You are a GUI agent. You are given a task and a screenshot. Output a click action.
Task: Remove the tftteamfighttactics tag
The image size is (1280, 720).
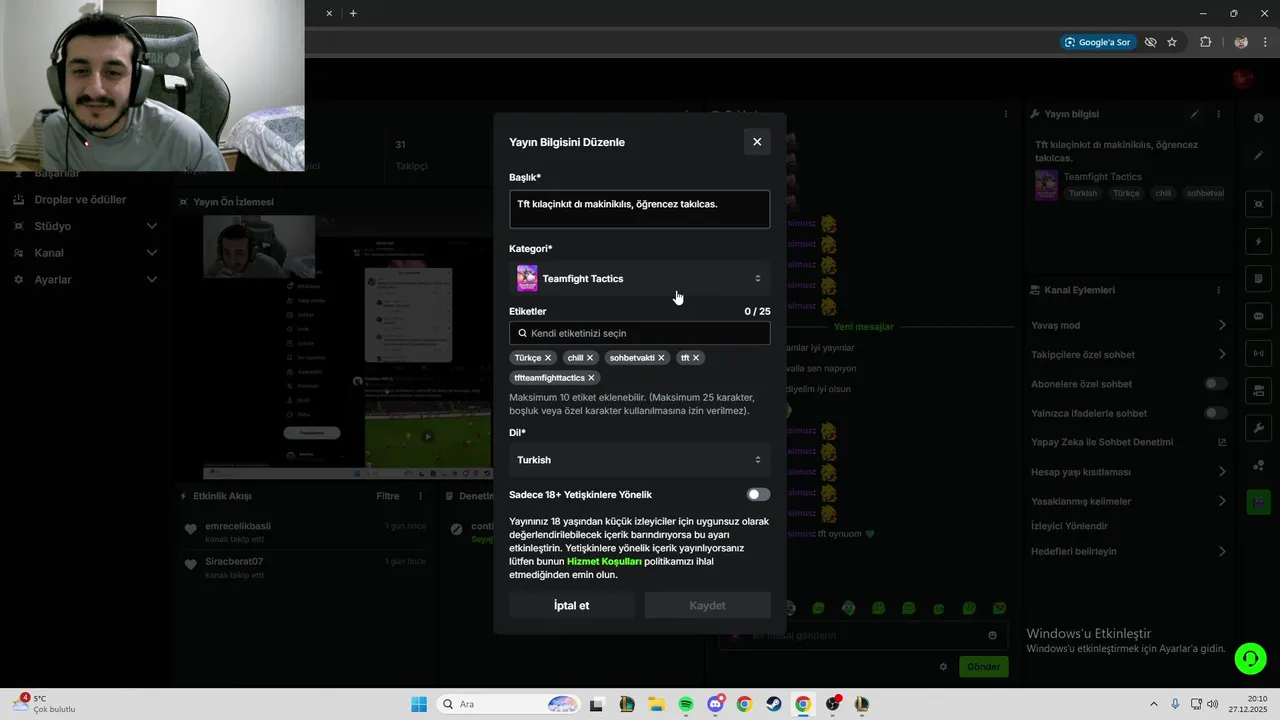click(591, 378)
